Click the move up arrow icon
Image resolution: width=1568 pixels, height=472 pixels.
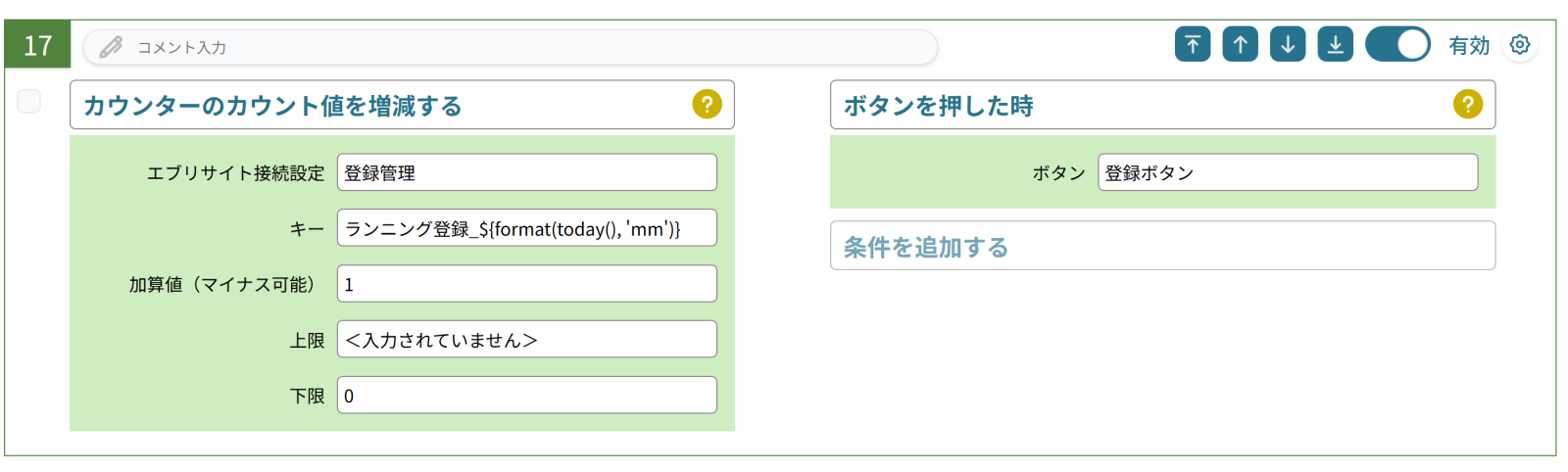coord(1240,45)
